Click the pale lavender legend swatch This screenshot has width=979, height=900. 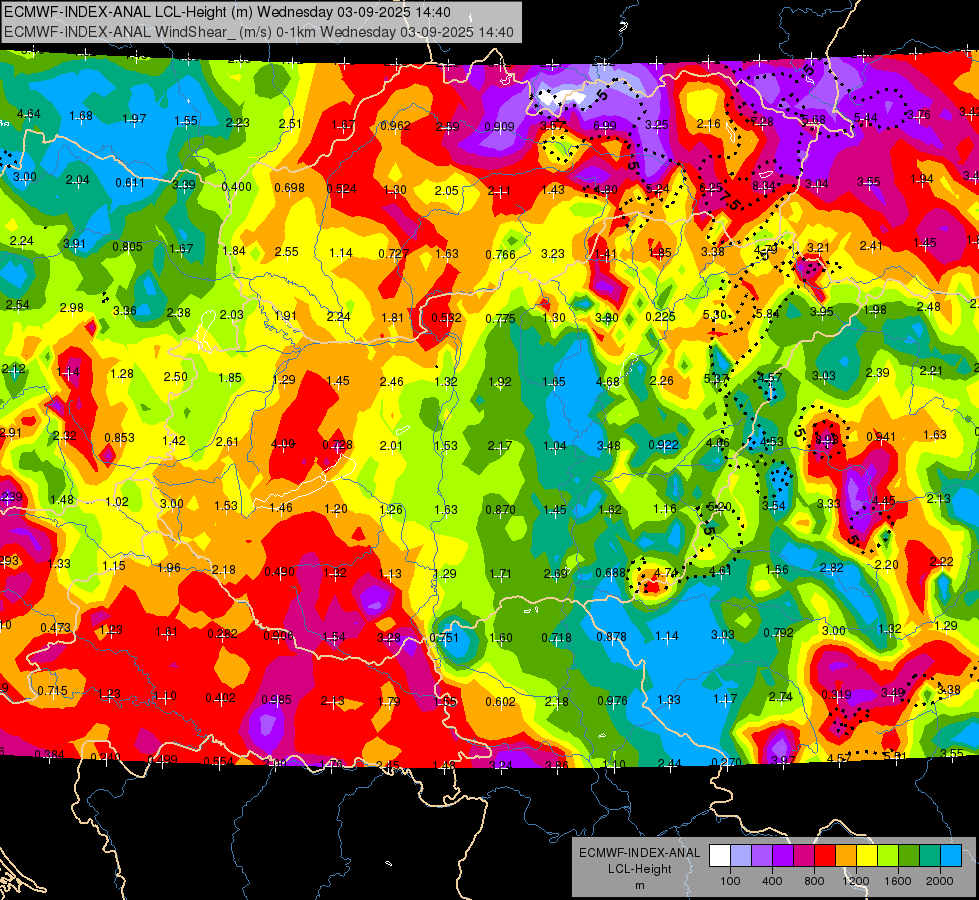740,856
